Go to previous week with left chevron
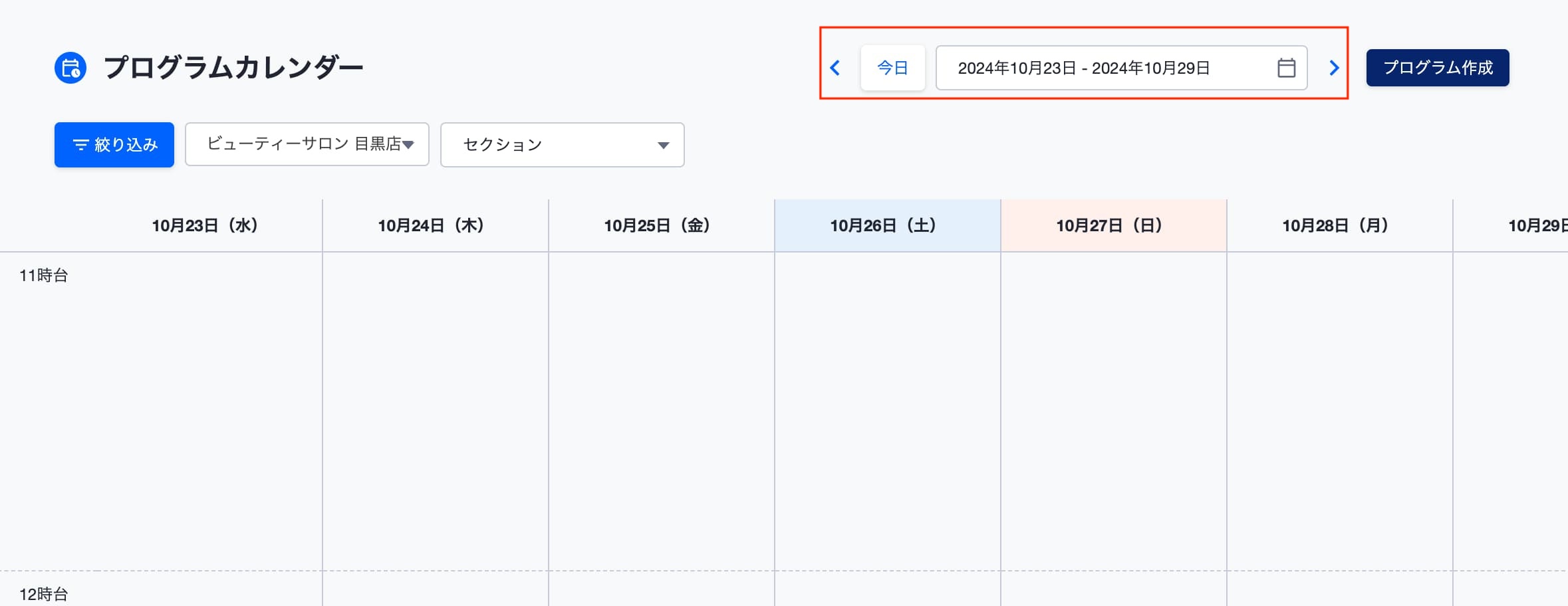This screenshot has width=1568, height=606. (835, 68)
